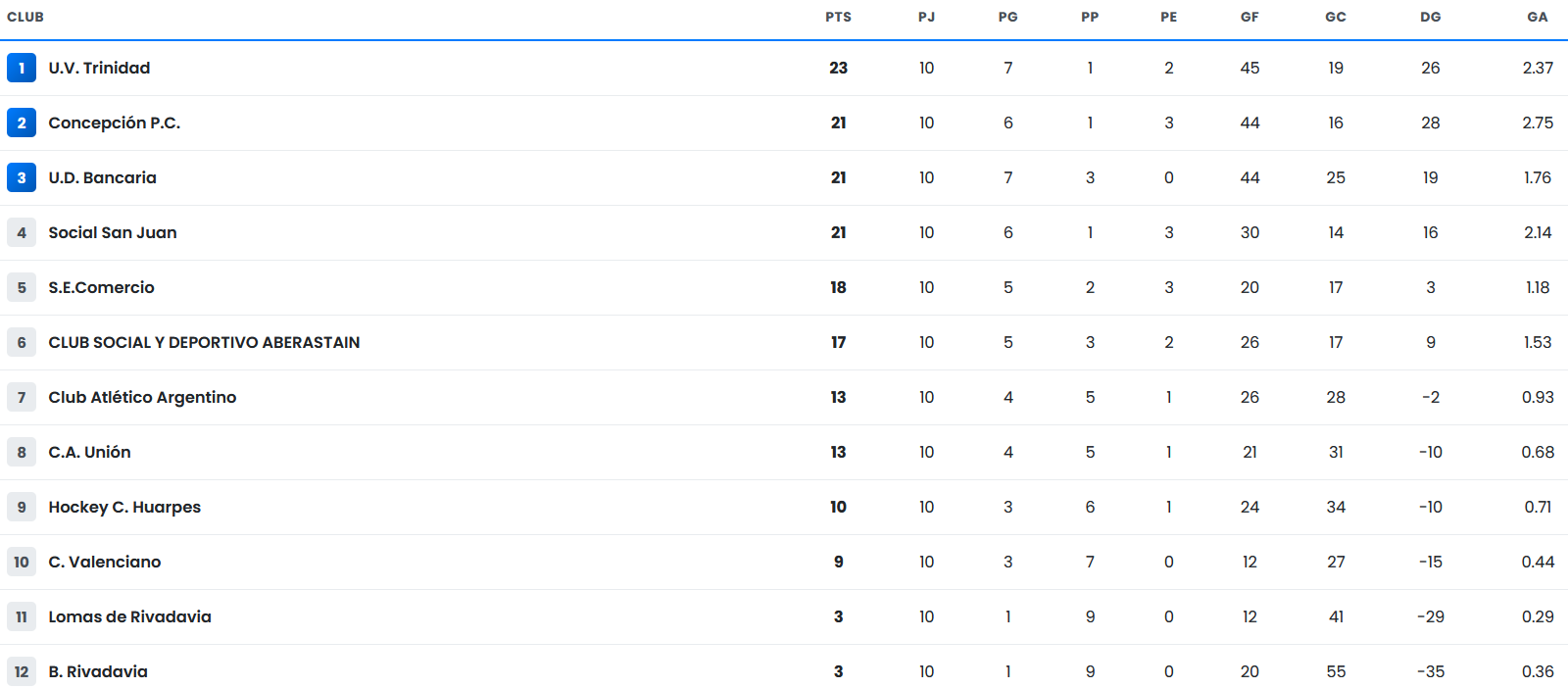
Task: Open Social San Juan team
Action: click(x=113, y=232)
